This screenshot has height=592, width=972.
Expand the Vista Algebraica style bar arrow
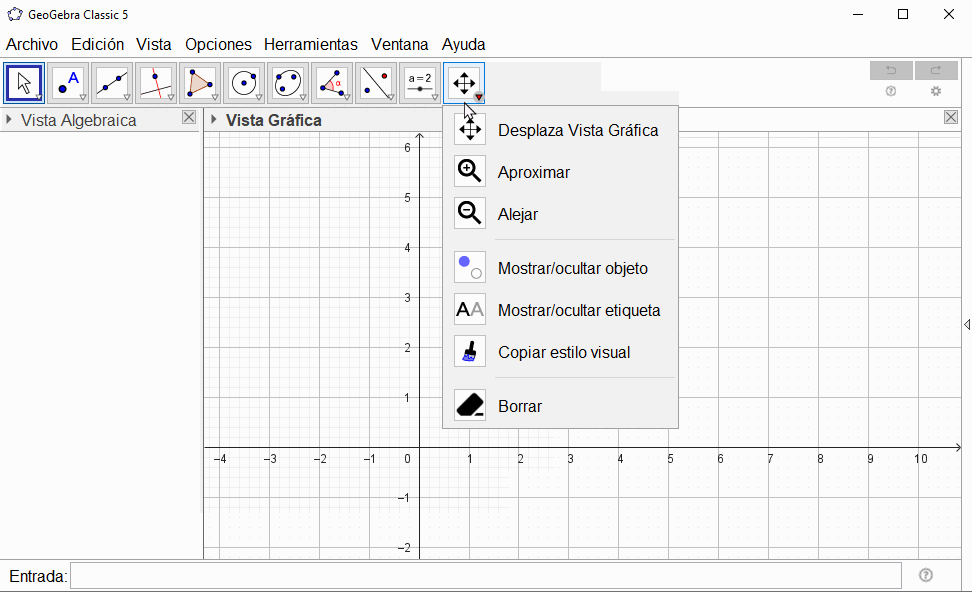(9, 120)
